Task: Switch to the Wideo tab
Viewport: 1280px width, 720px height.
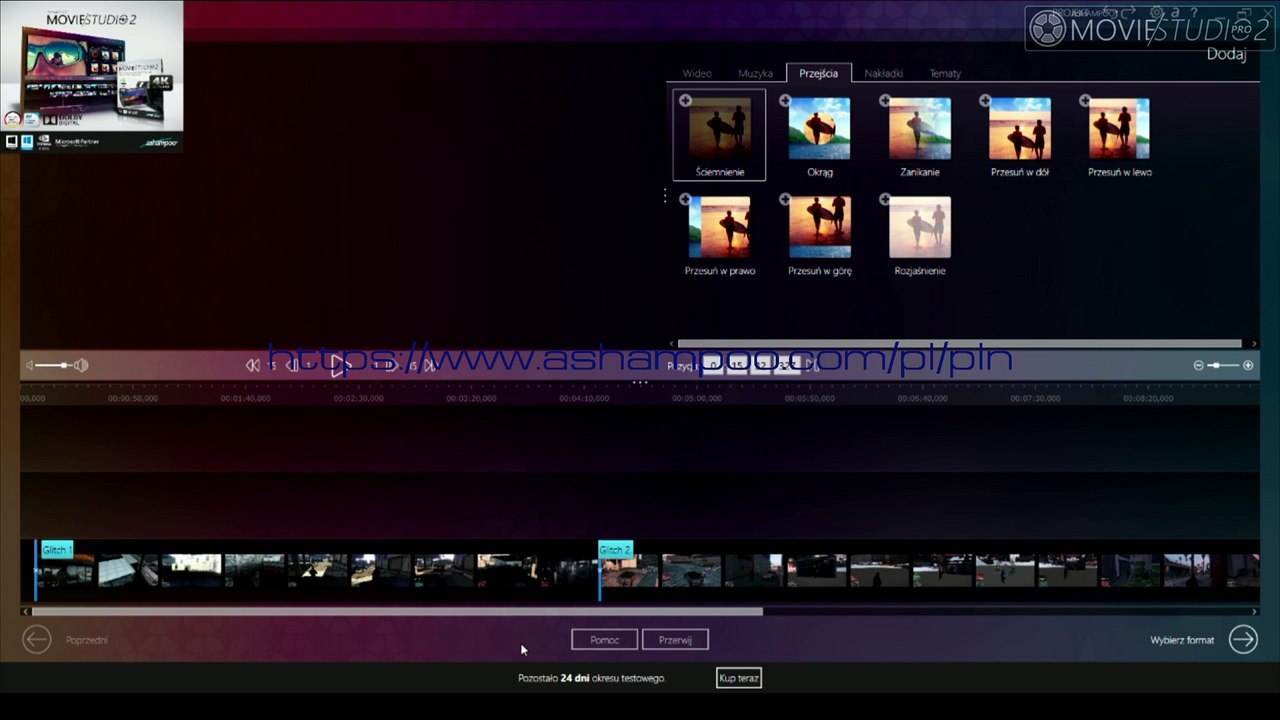Action: pos(697,73)
